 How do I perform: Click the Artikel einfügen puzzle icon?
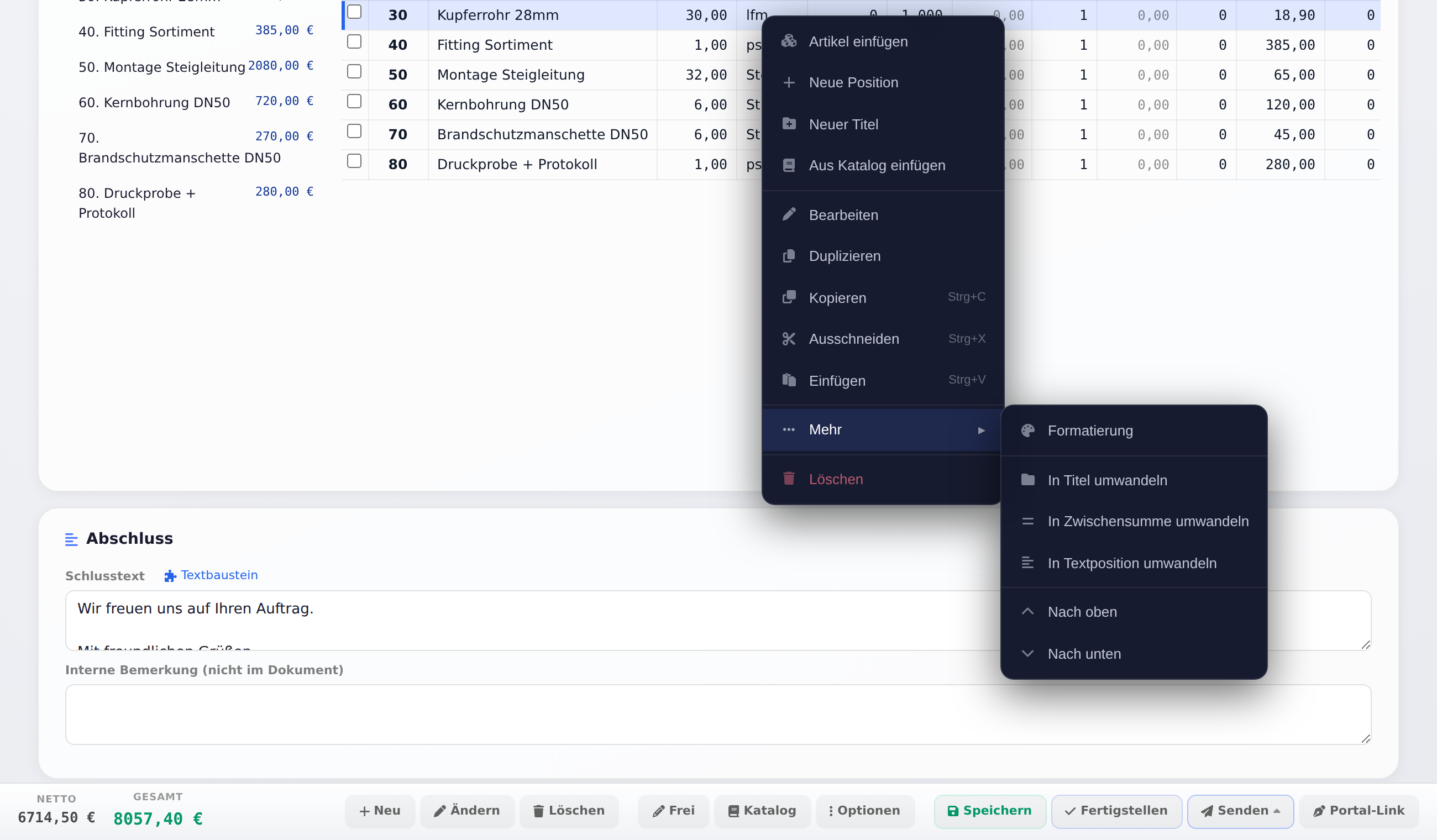point(789,41)
